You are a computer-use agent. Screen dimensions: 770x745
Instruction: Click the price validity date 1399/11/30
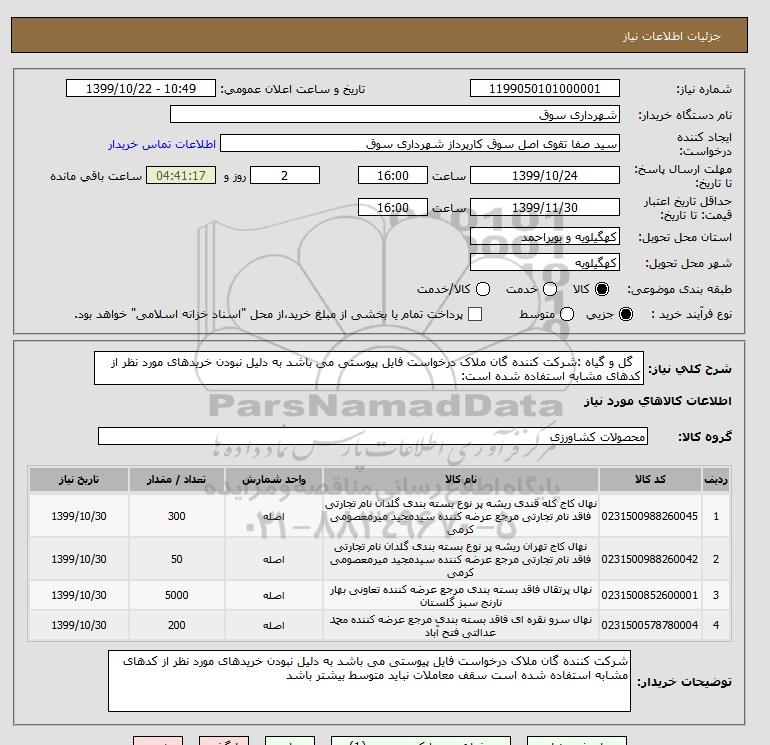point(545,207)
